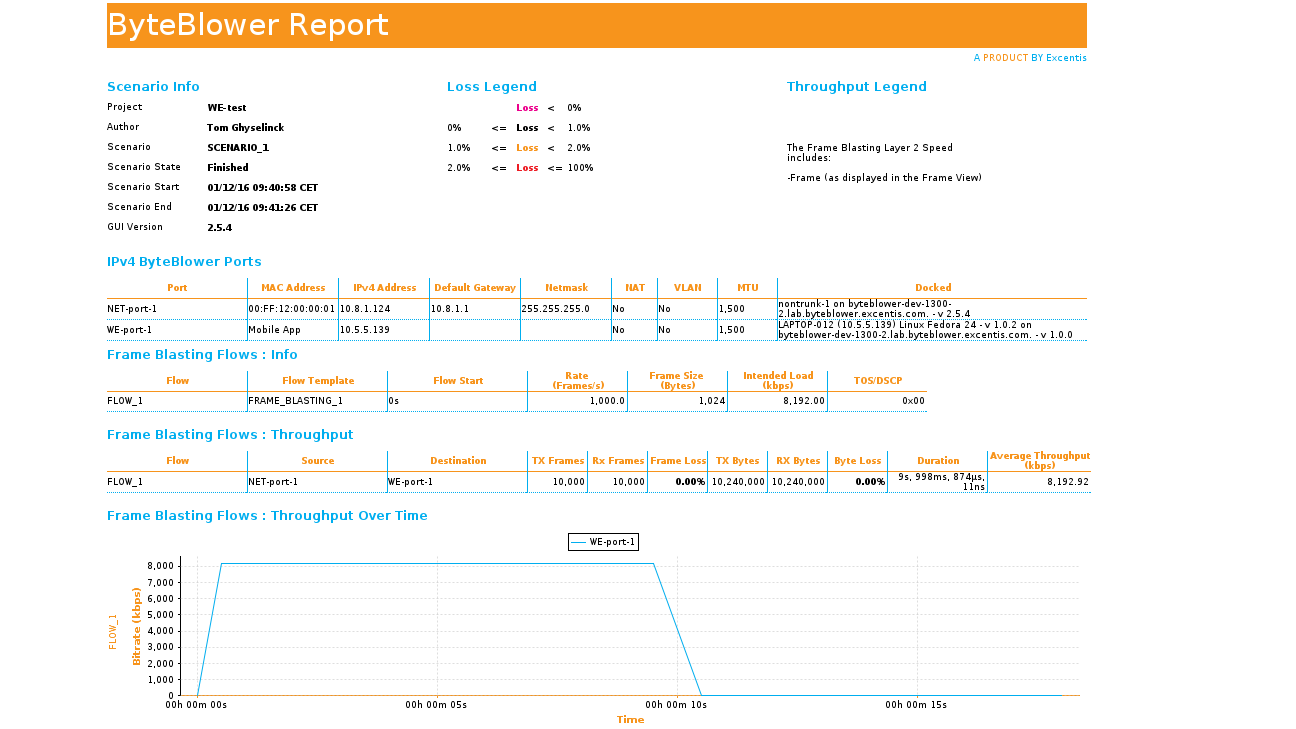Click the 00h 00m 05s time axis label
The height and width of the screenshot is (729, 1296).
pos(436,705)
